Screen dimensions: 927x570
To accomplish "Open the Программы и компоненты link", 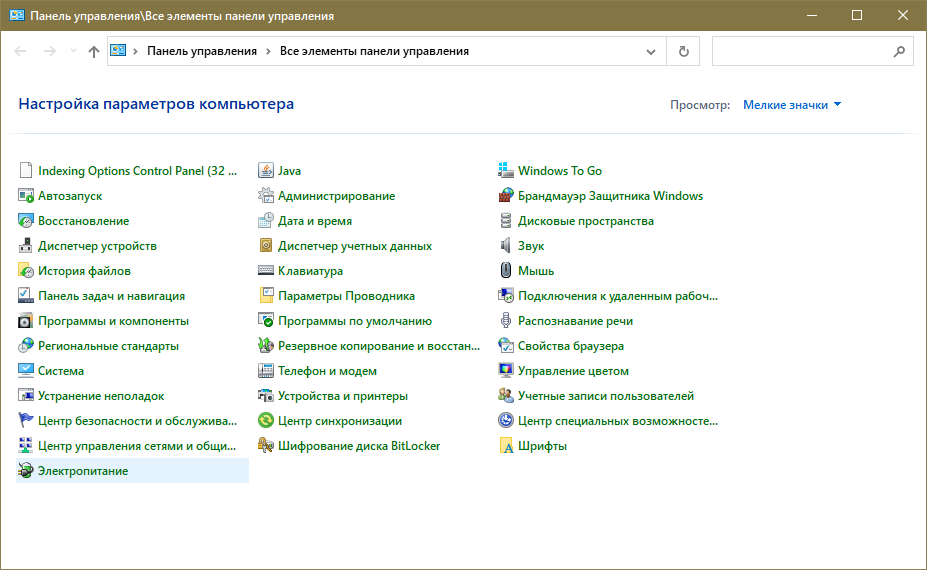I will [x=113, y=321].
